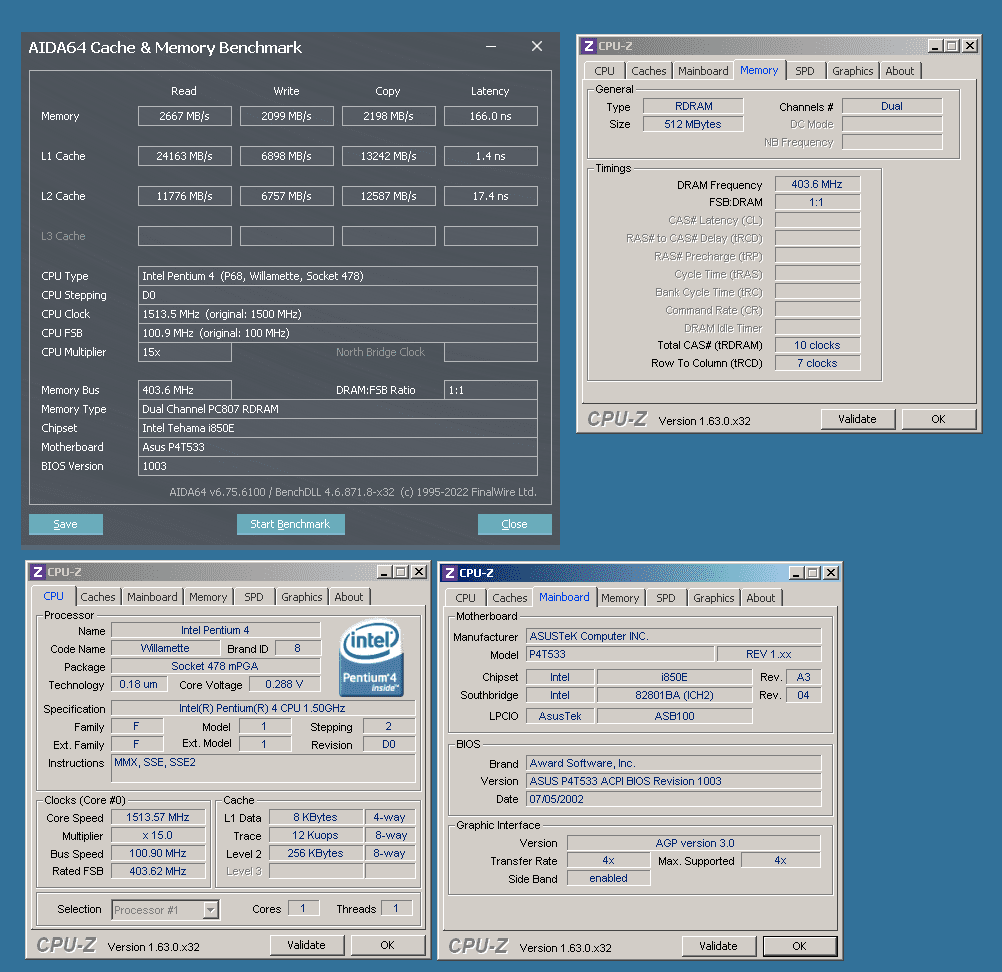Viewport: 1002px width, 972px height.
Task: Click the BIOS Date value '07/05/2002'
Action: 674,799
